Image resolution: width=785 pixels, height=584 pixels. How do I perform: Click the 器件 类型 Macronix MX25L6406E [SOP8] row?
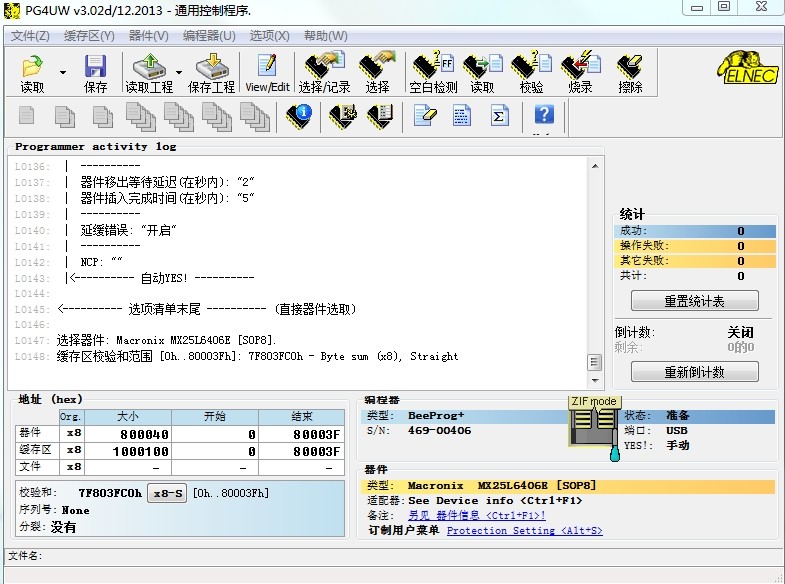(x=568, y=486)
